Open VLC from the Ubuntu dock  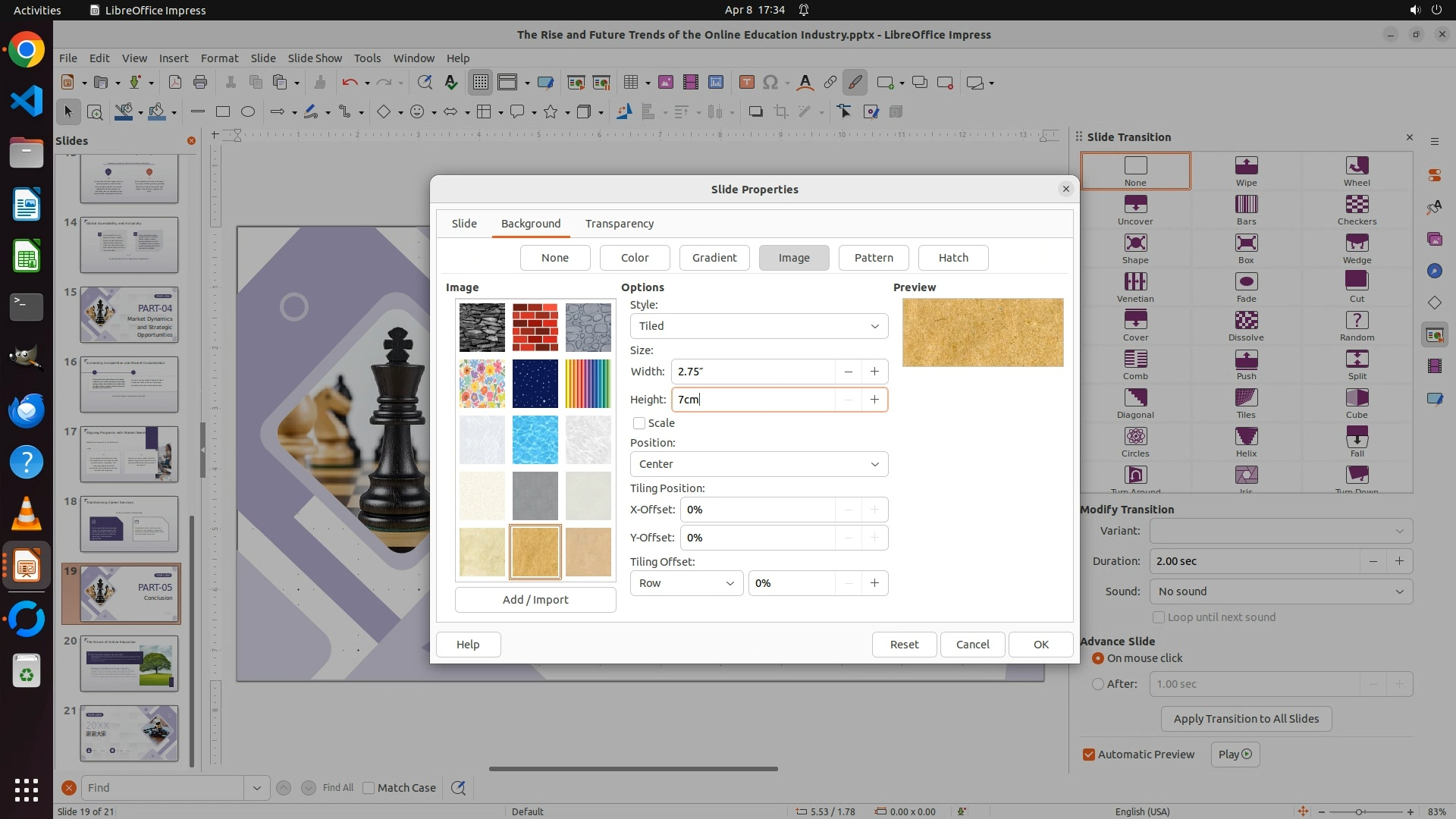27,514
